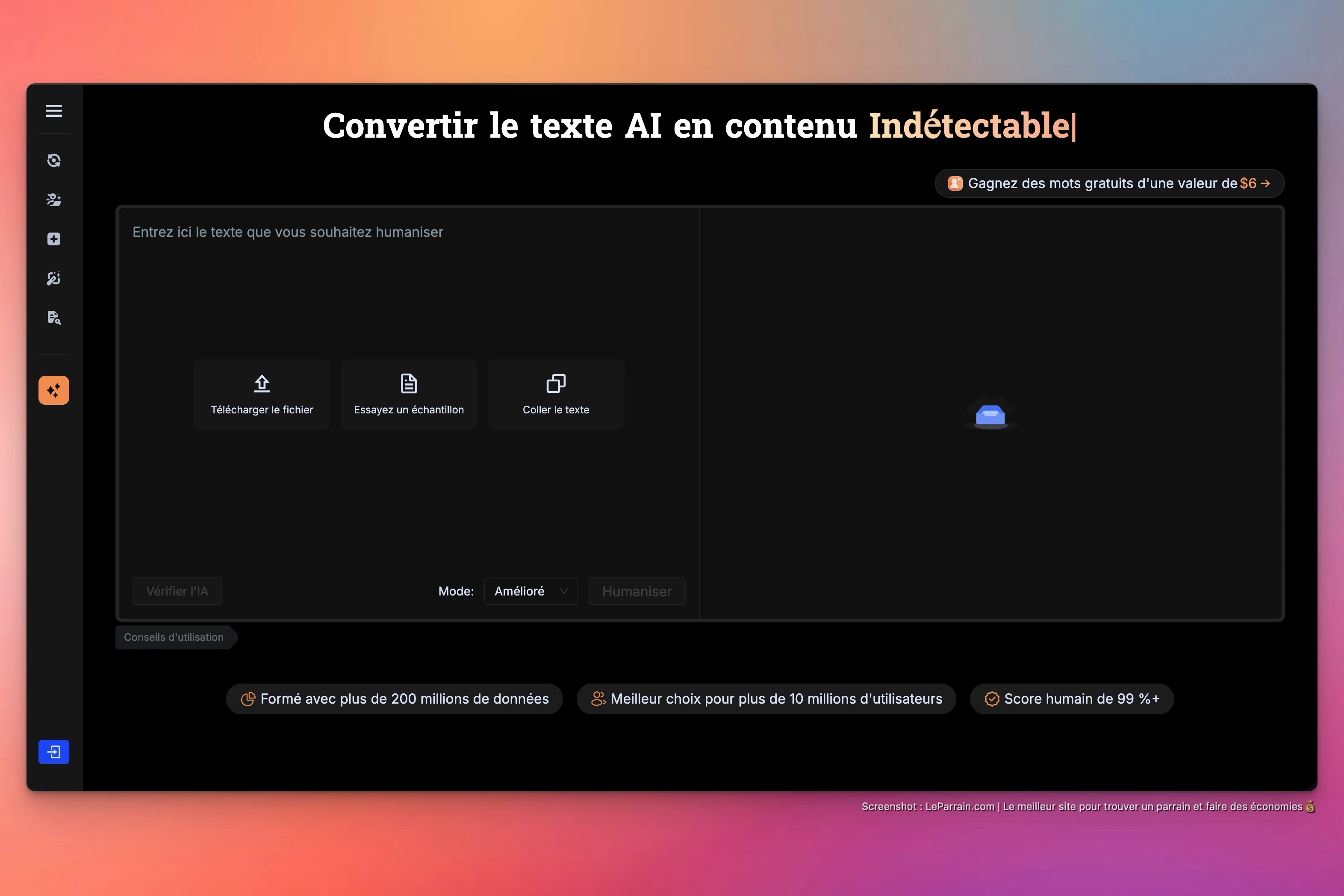
Task: Click Gagnez des mots gratuits link
Action: (x=1109, y=183)
